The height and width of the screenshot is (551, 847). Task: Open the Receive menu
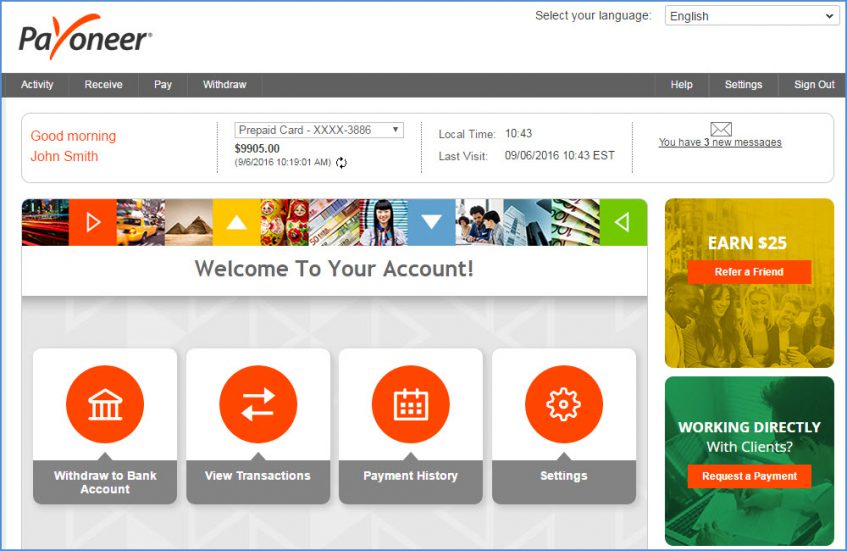103,85
